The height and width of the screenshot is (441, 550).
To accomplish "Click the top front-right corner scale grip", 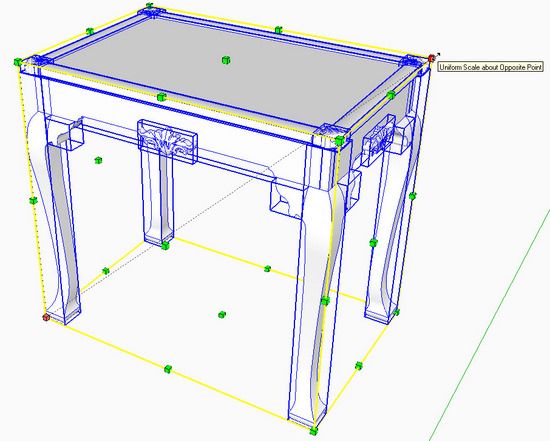I will tap(339, 141).
